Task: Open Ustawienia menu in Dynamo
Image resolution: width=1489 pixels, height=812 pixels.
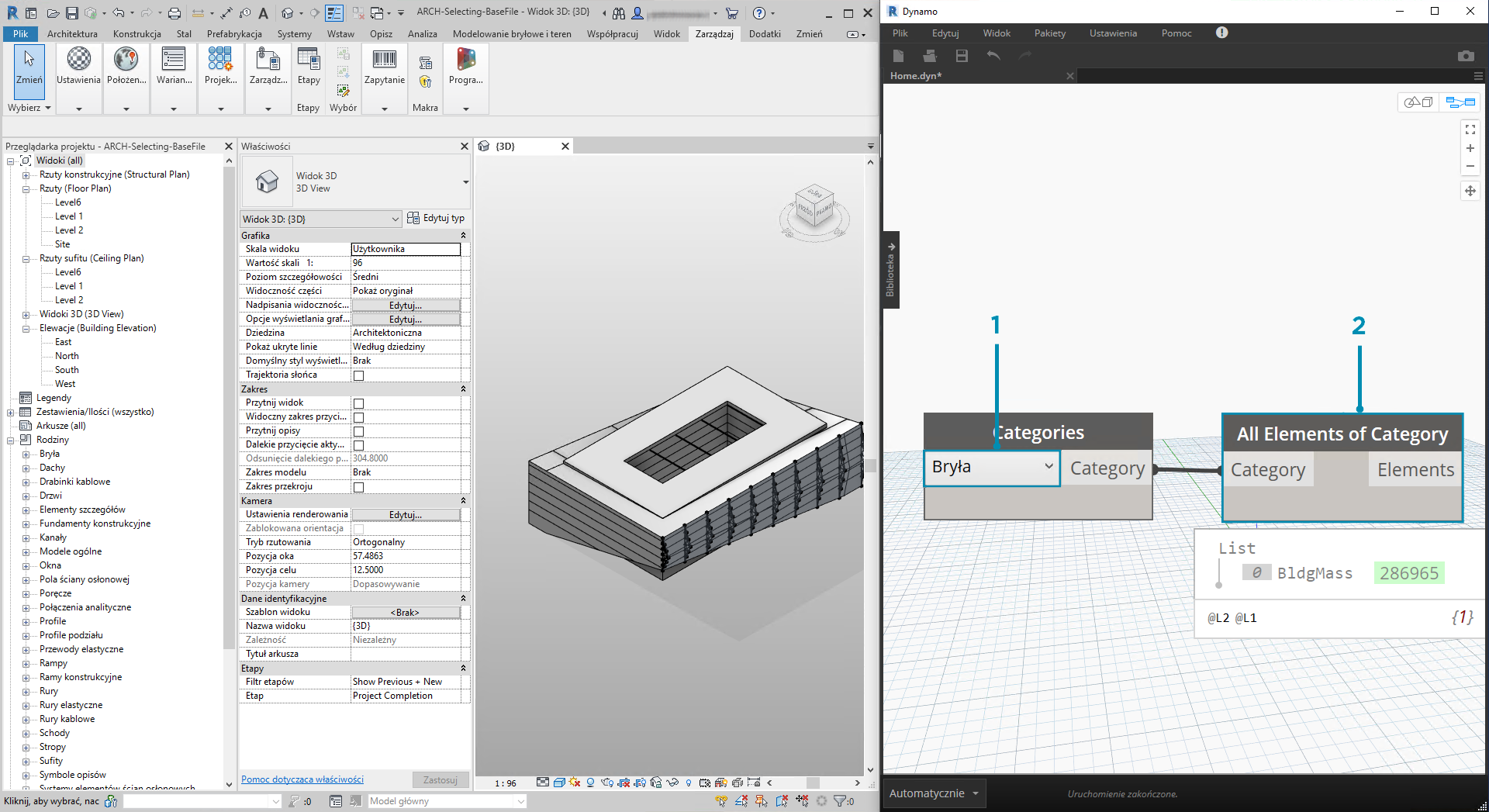Action: (x=1113, y=33)
